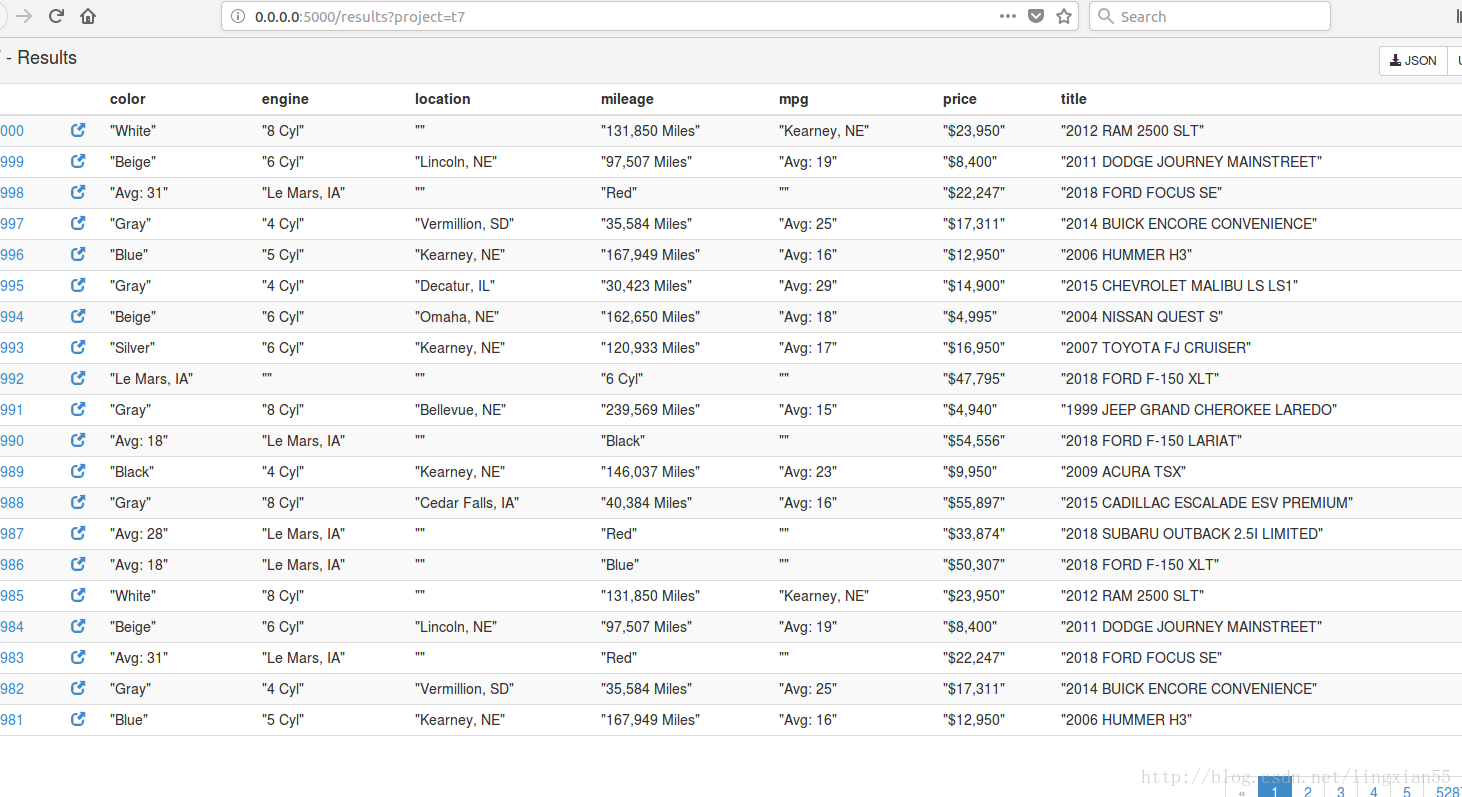
Task: Open external link icon for row 985
Action: coord(78,595)
